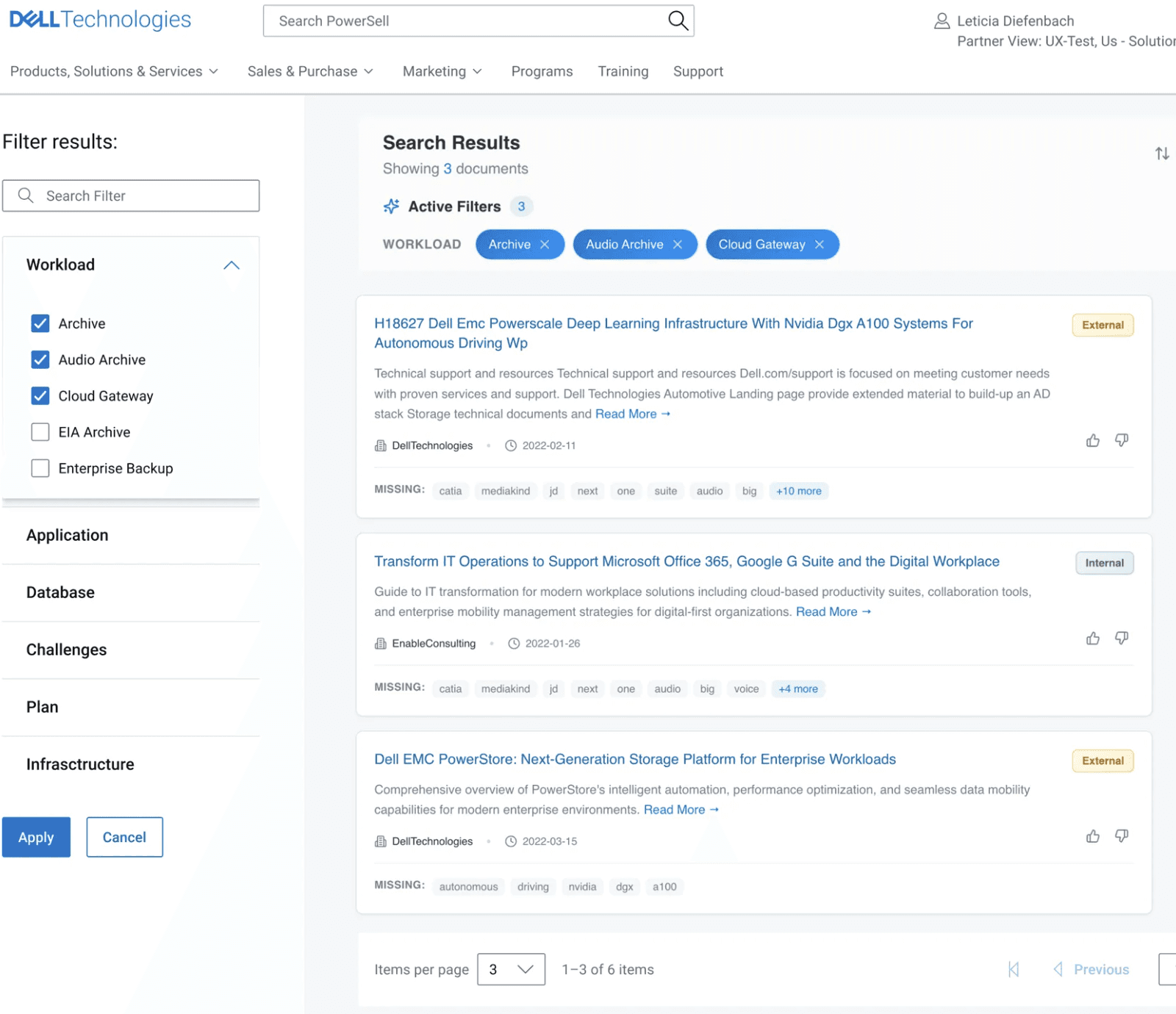This screenshot has width=1176, height=1014.
Task: Dislike the Transform IT Operations document
Action: pyautogui.click(x=1122, y=638)
